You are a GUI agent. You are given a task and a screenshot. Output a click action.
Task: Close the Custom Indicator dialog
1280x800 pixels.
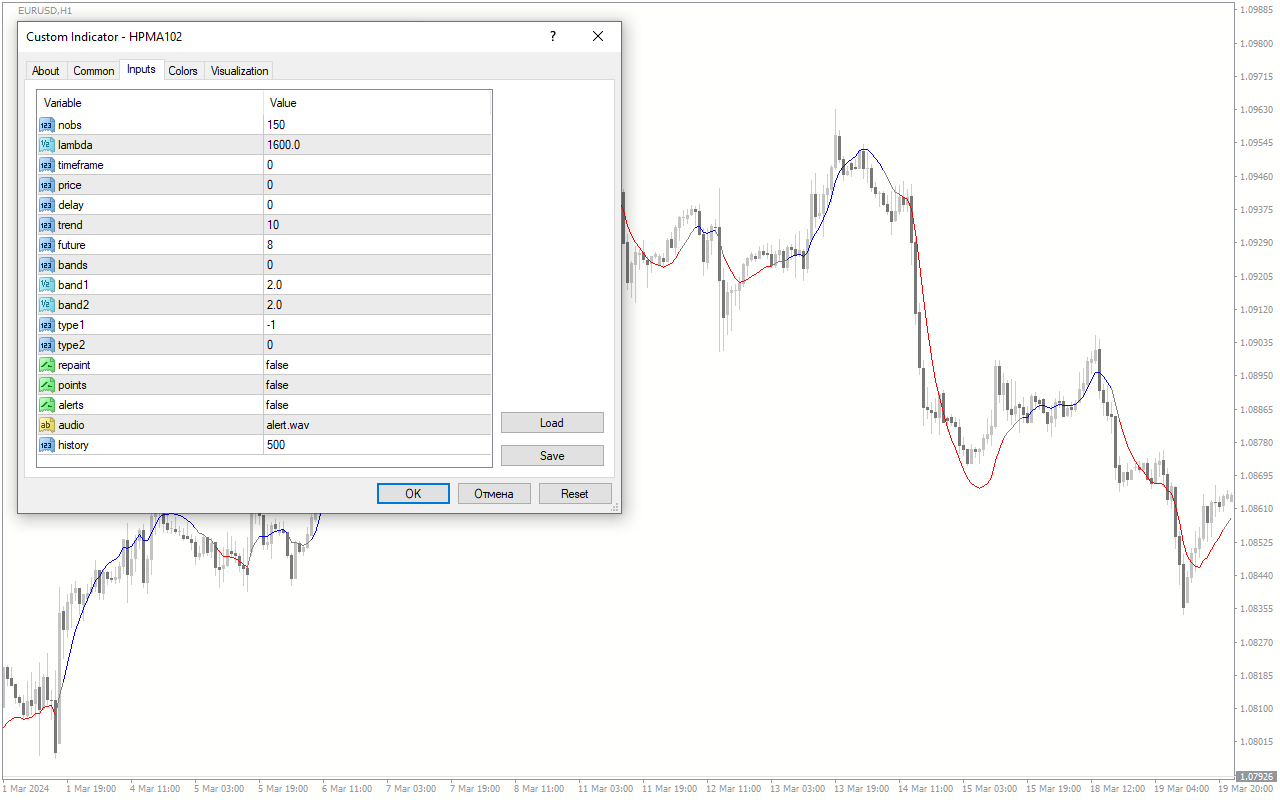(x=598, y=37)
